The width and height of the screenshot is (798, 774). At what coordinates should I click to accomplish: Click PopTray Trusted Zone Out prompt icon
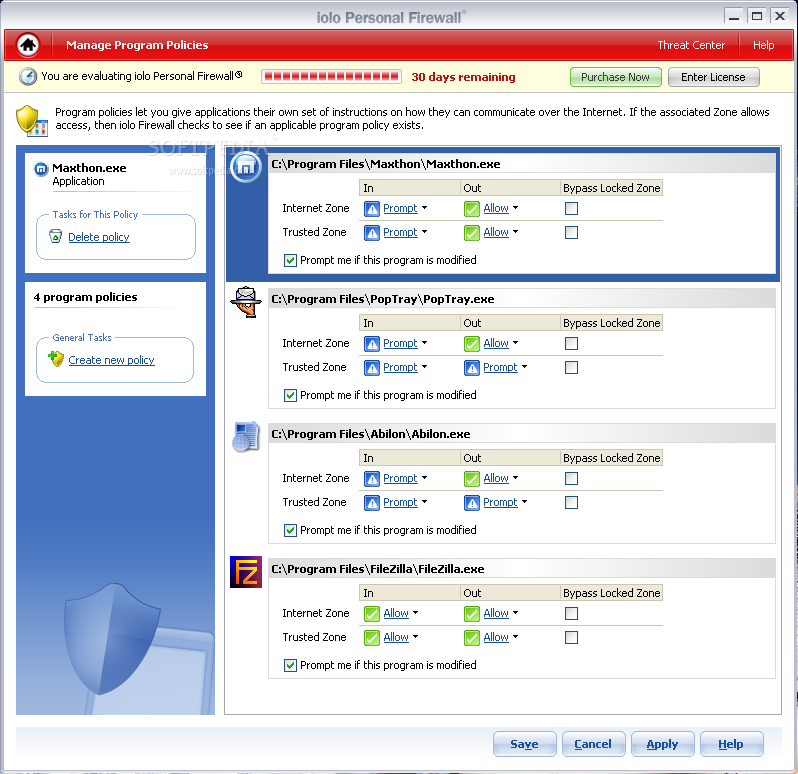[x=472, y=367]
